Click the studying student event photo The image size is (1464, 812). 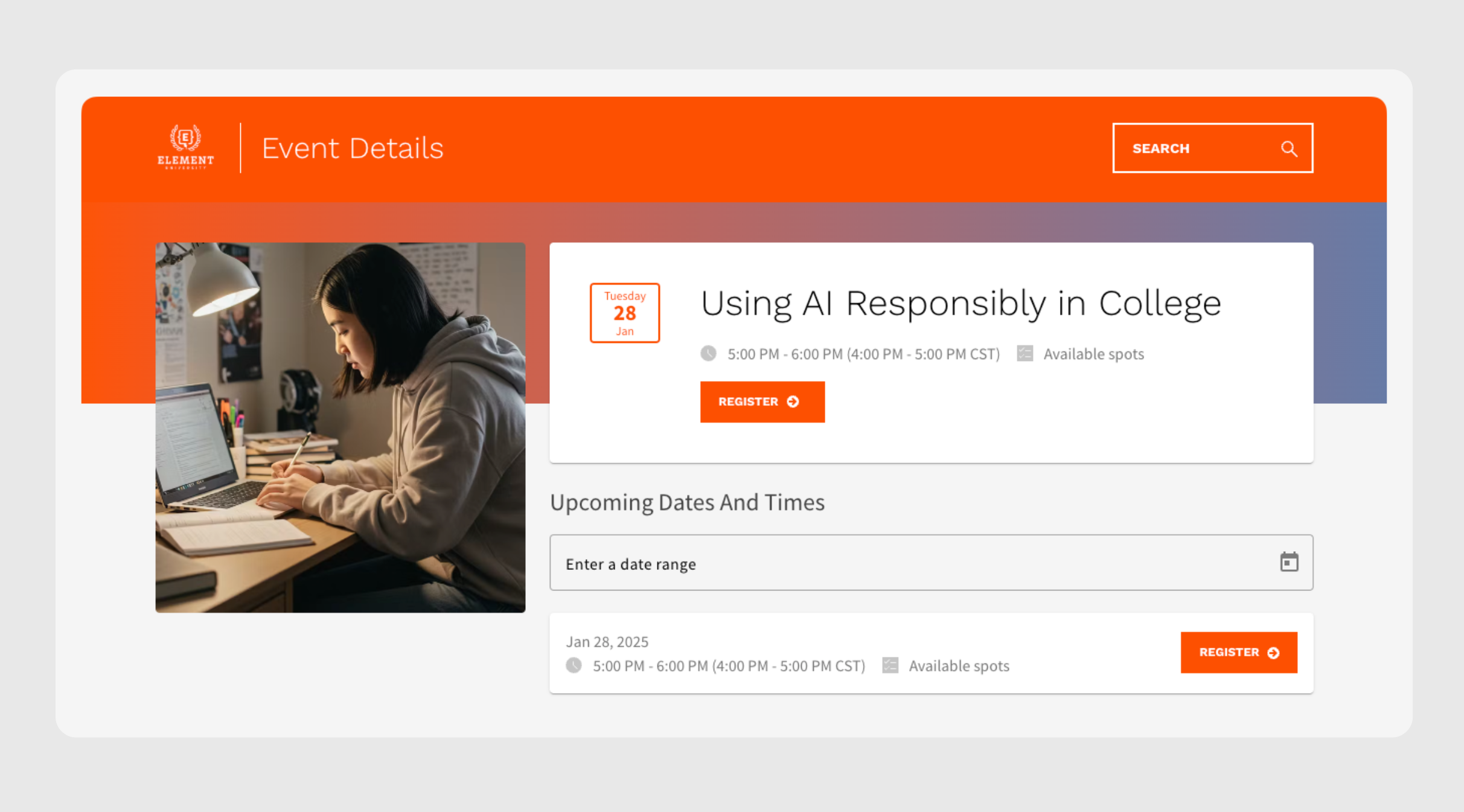tap(340, 429)
